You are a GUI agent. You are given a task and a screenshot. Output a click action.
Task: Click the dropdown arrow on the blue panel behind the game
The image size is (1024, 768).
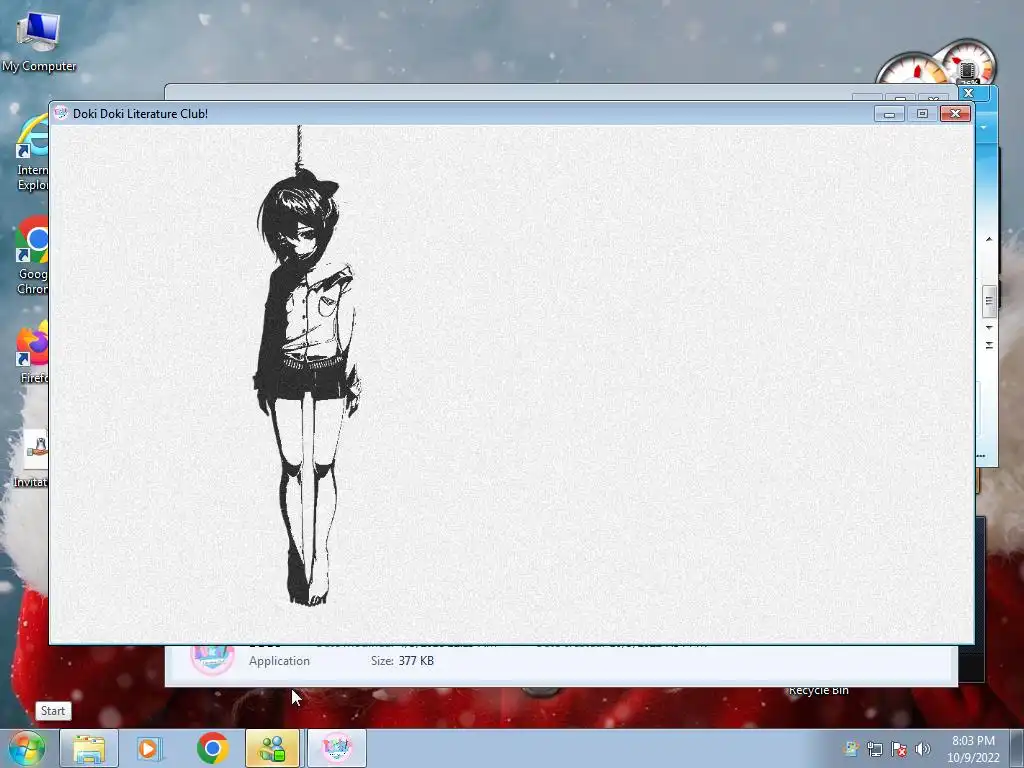[984, 127]
